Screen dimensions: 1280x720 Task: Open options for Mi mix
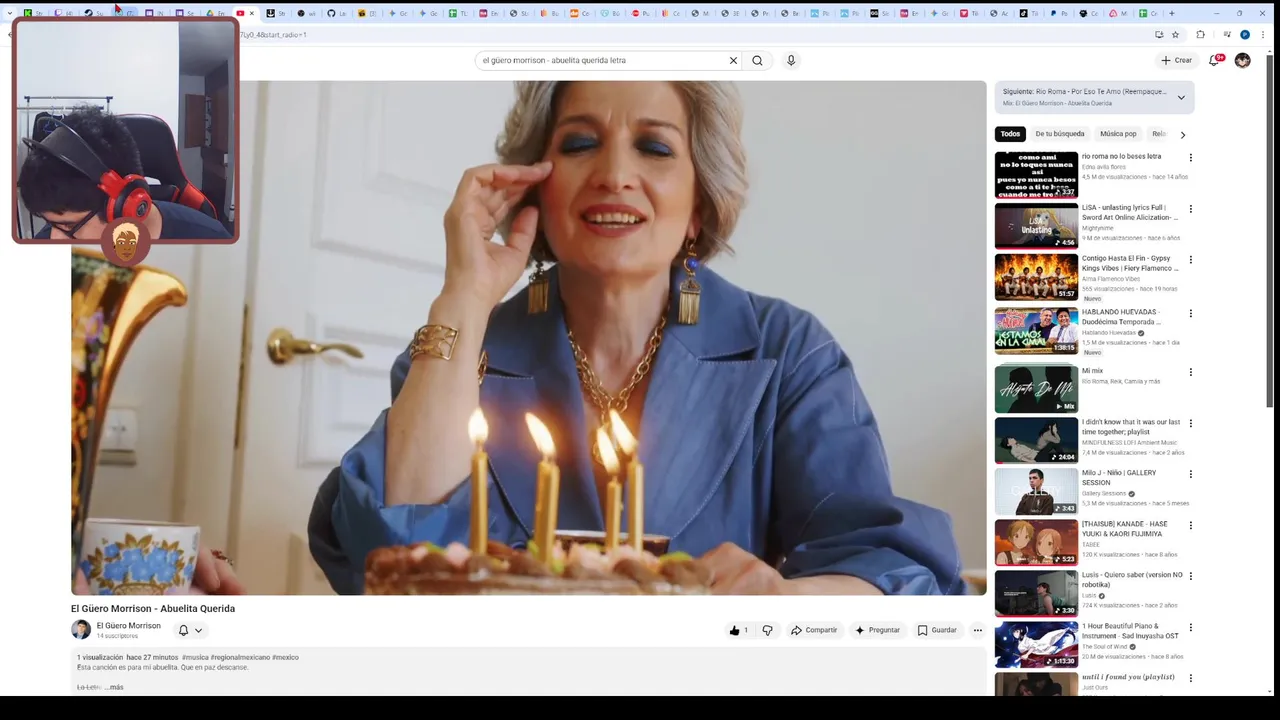[x=1190, y=372]
